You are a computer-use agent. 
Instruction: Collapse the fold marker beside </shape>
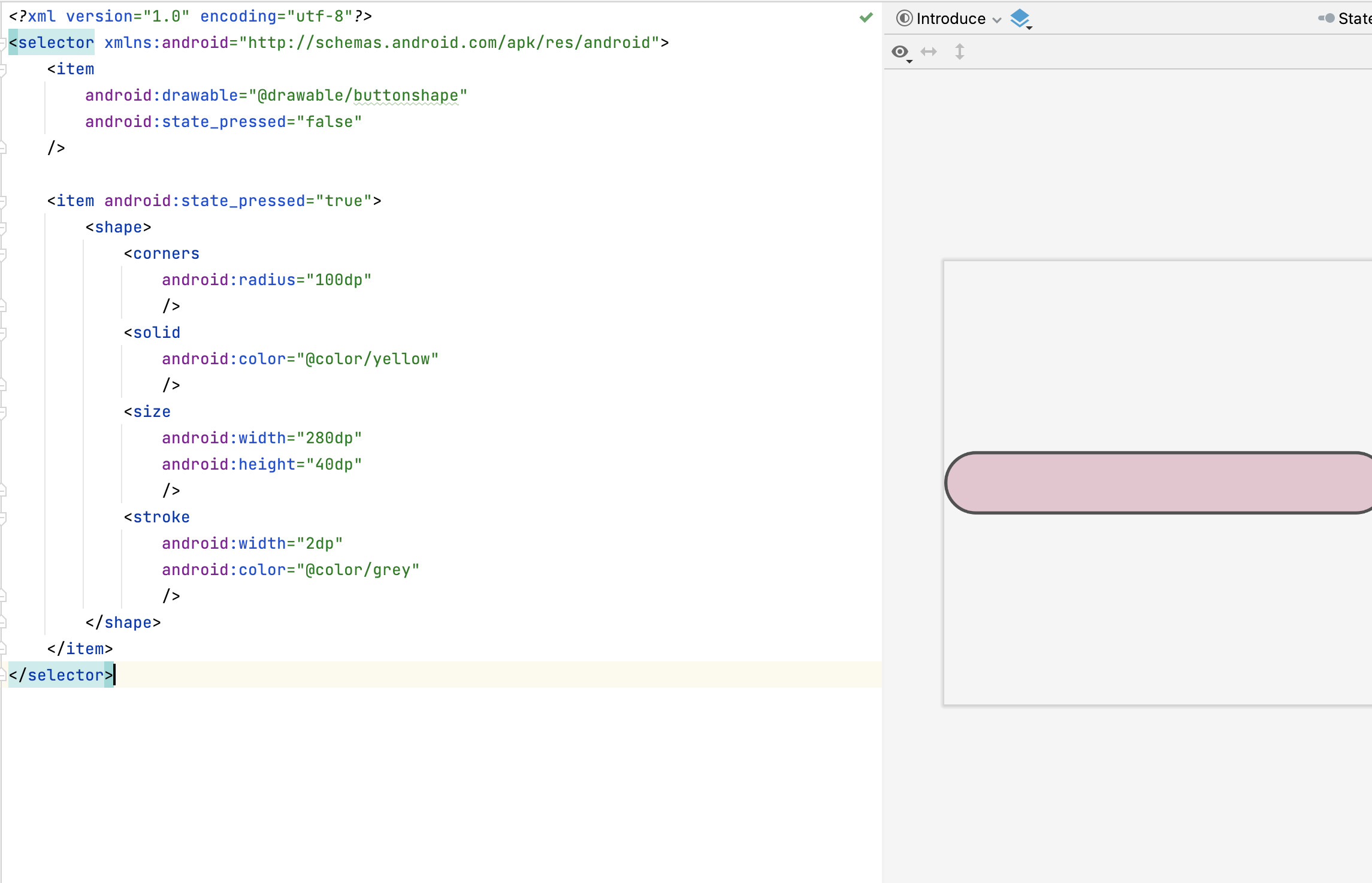pos(3,623)
